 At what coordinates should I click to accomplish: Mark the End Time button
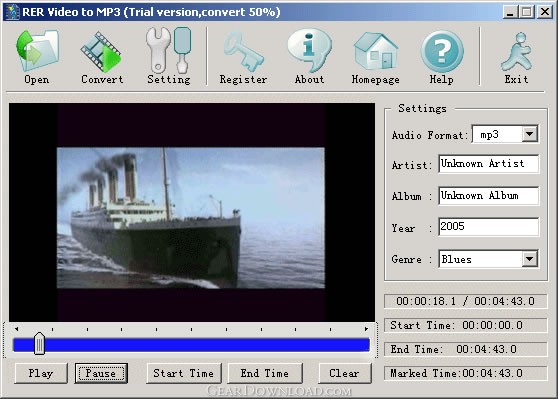[265, 373]
